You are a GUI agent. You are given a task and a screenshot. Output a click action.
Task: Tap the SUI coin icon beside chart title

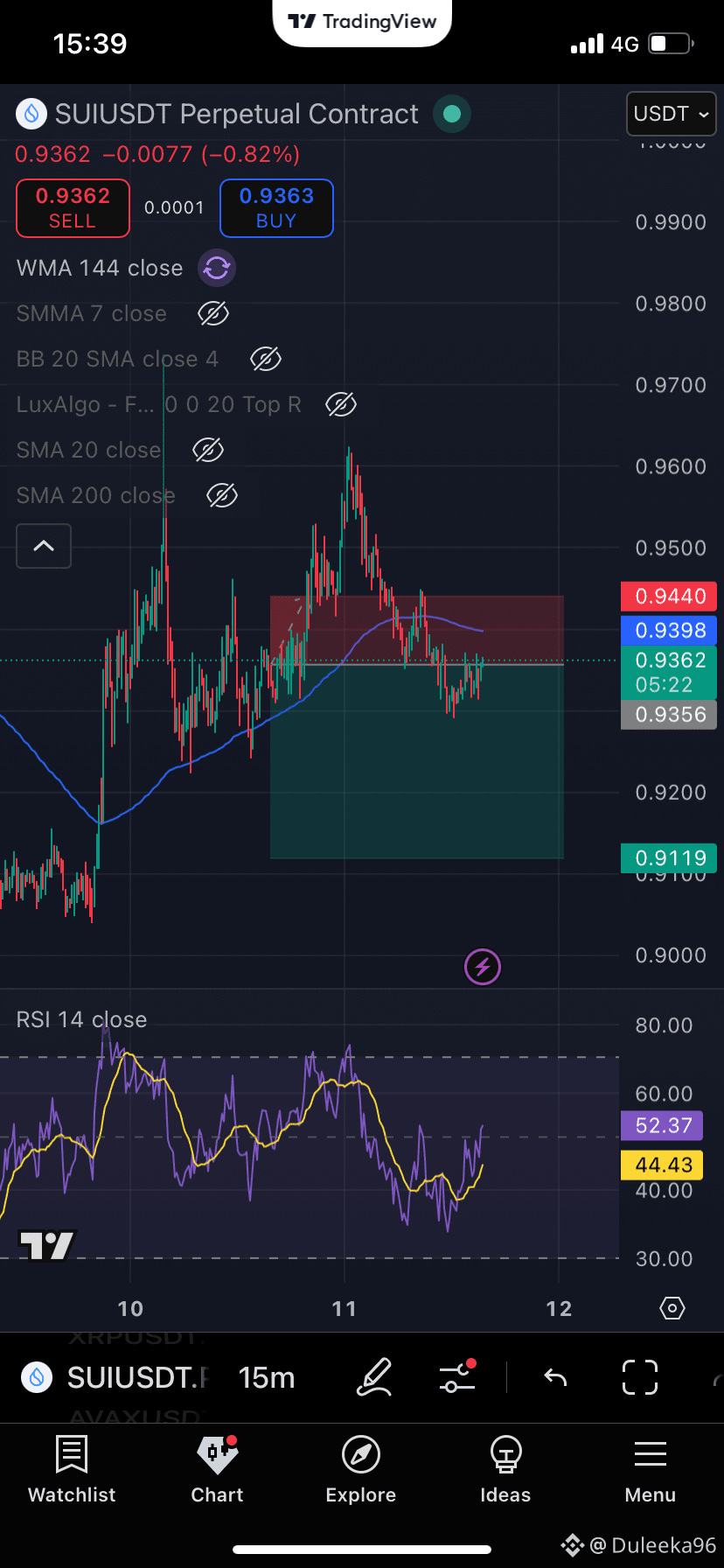click(x=31, y=114)
